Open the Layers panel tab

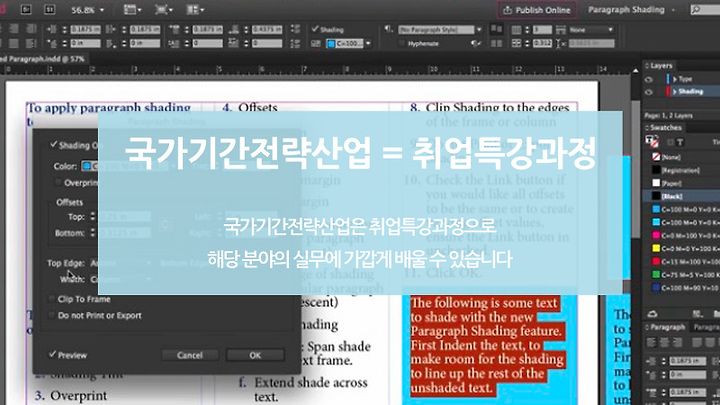tap(661, 66)
